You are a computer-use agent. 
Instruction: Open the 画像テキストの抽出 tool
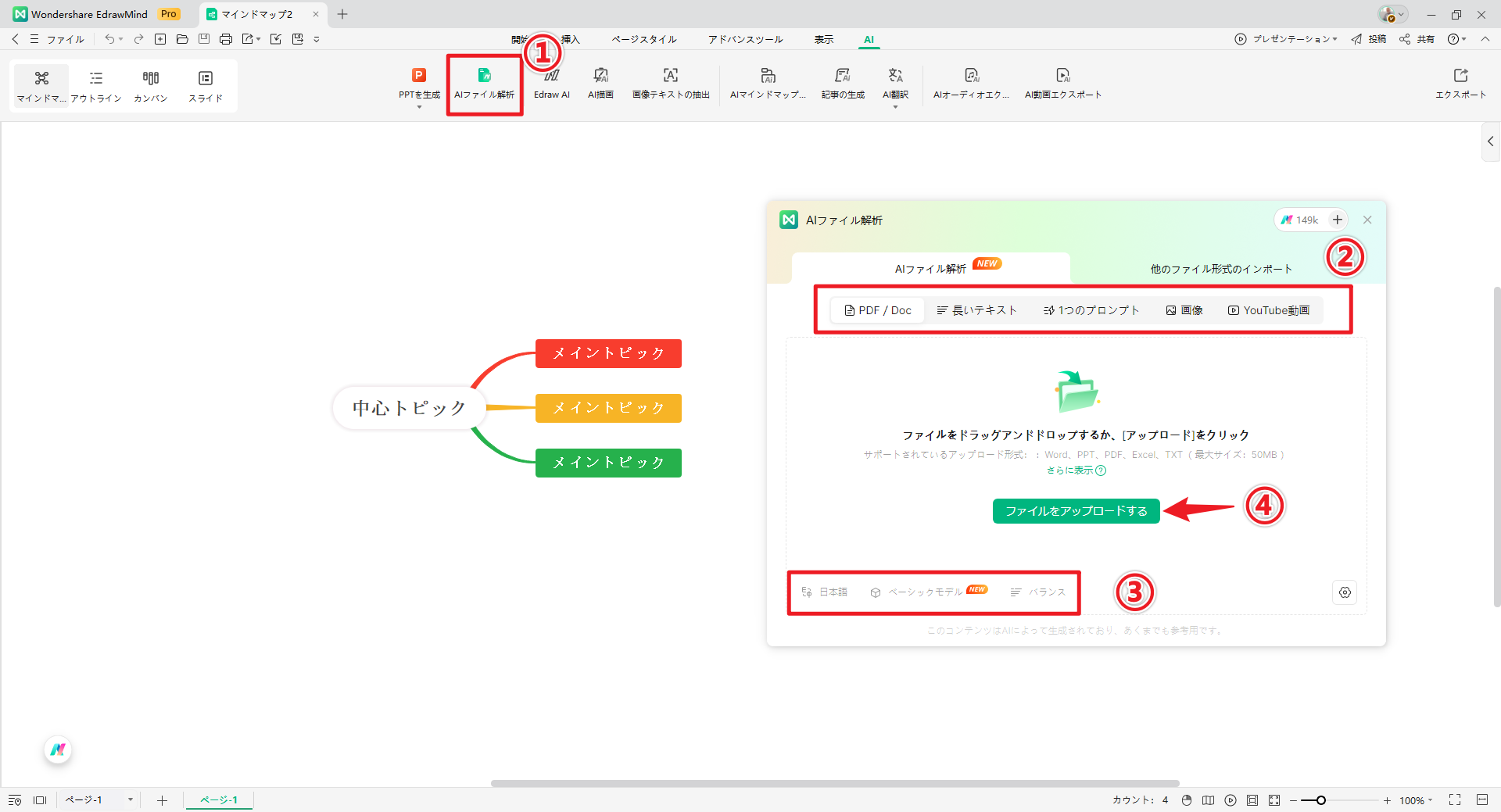(x=670, y=82)
